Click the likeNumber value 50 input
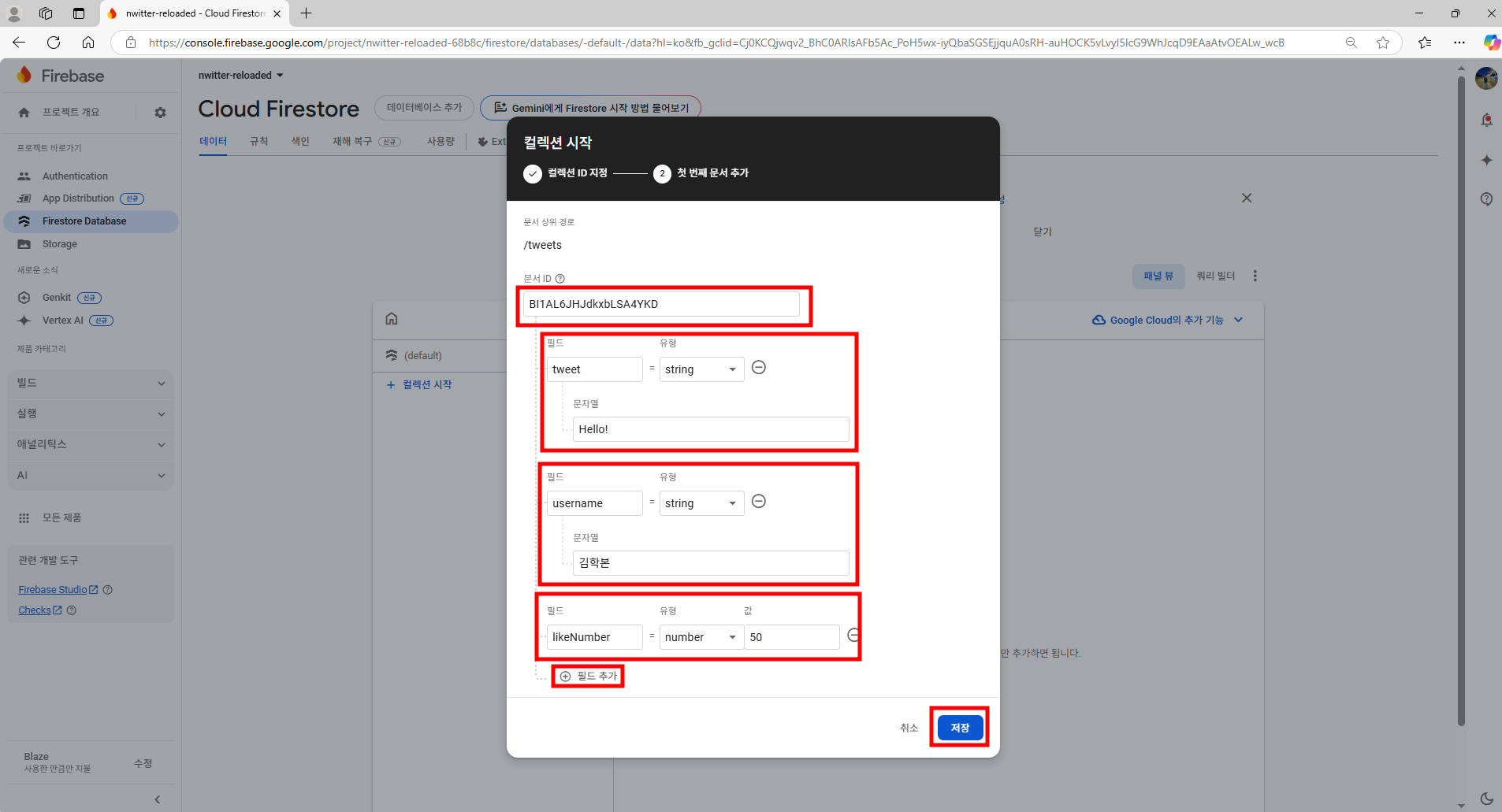The height and width of the screenshot is (812, 1502). coord(791,637)
